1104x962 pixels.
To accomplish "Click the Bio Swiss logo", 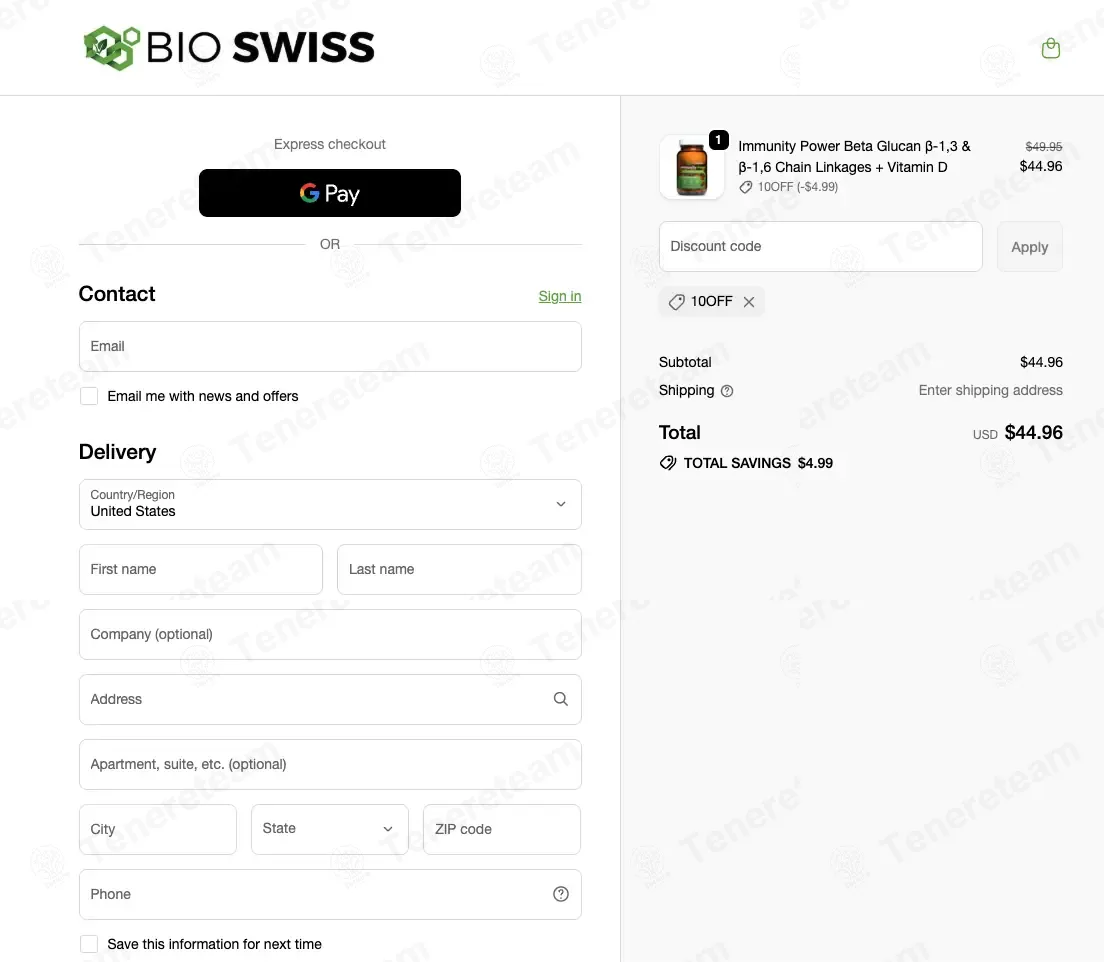I will click(229, 48).
